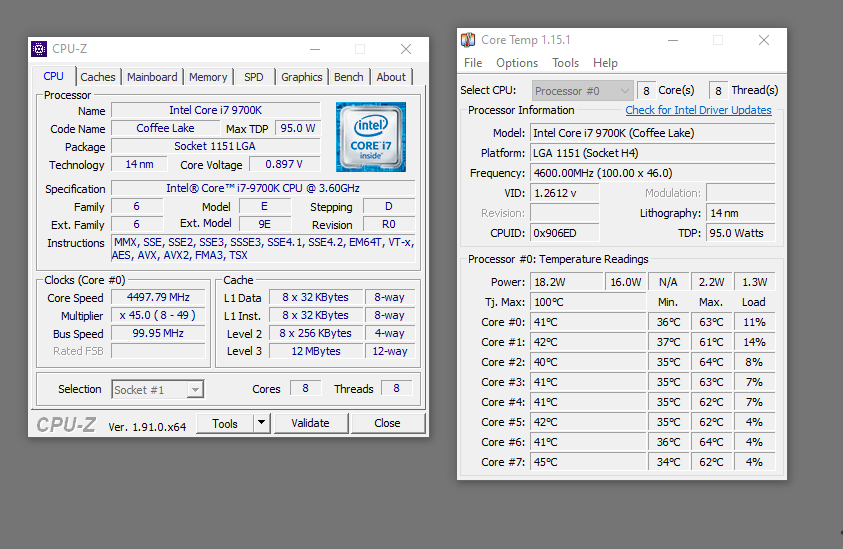Open the Mainboard tab in CPU-Z
843x549 pixels.
152,77
